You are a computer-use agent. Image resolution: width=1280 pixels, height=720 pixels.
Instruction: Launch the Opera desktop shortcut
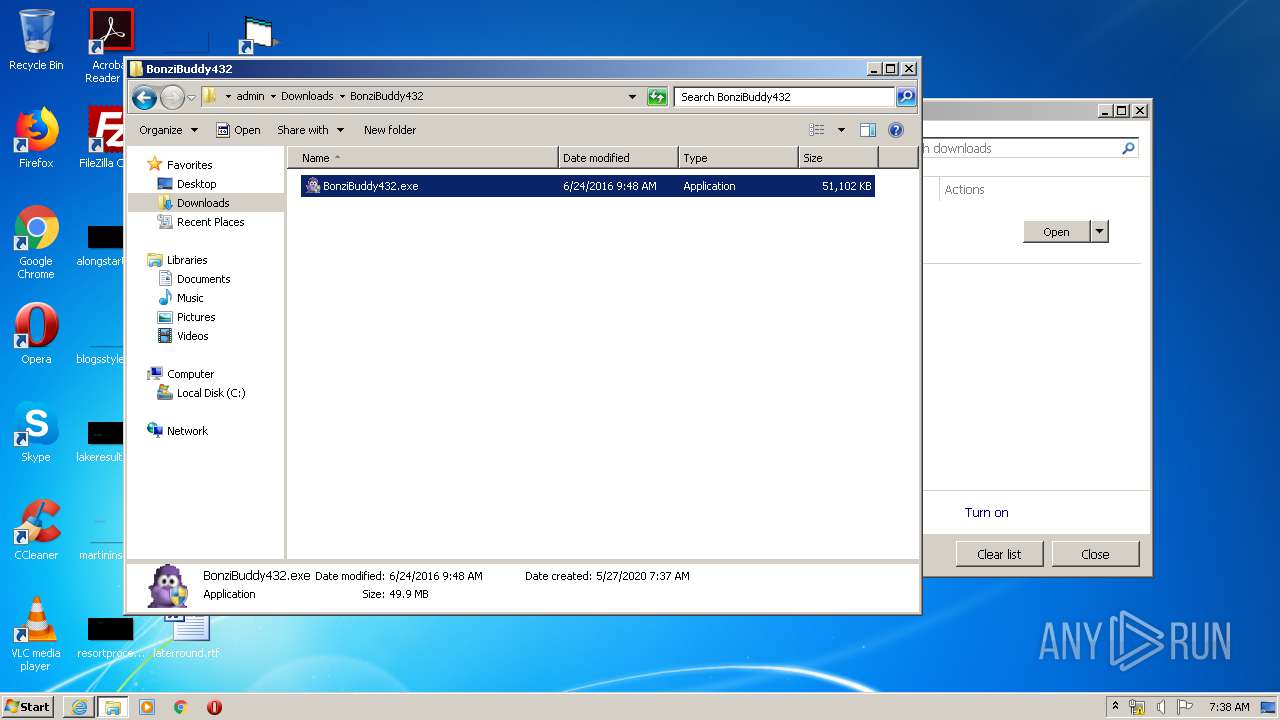(36, 334)
